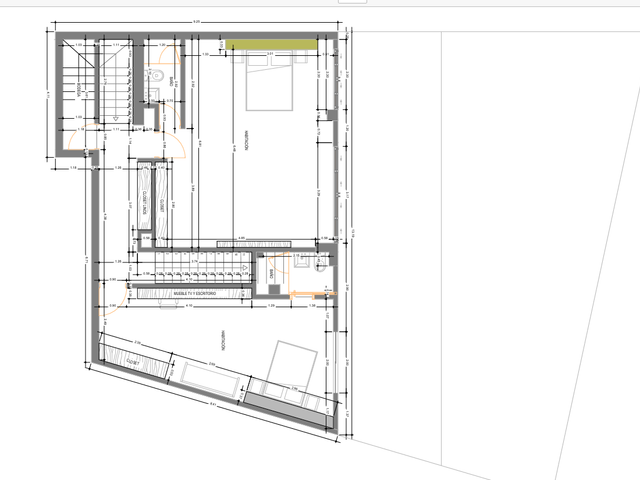Click the dark shower drain square in lower bathroom
This screenshot has height=480, width=640.
coord(274,289)
